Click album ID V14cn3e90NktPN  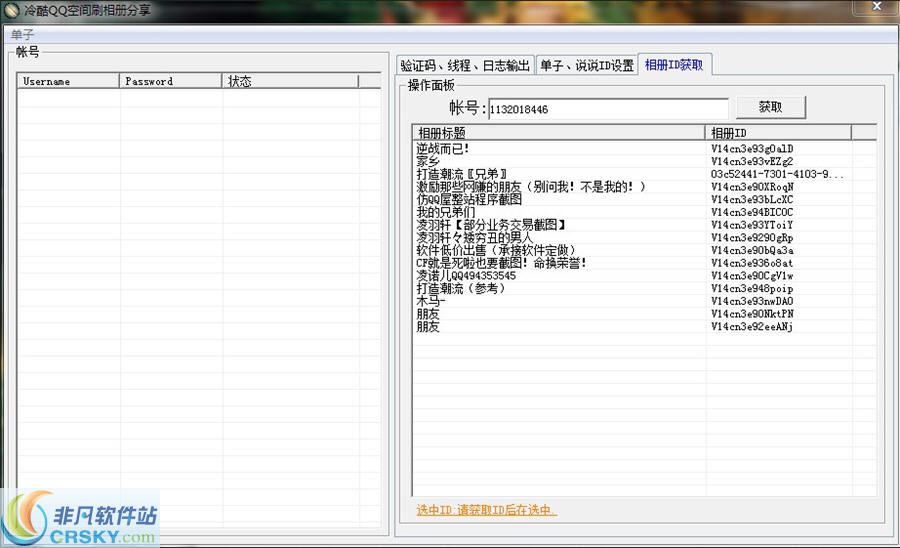click(x=752, y=313)
